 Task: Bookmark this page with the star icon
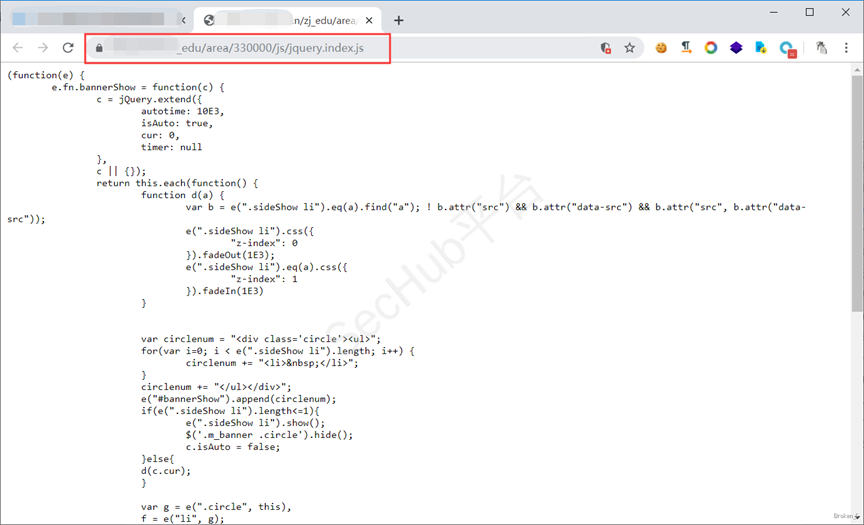[630, 48]
